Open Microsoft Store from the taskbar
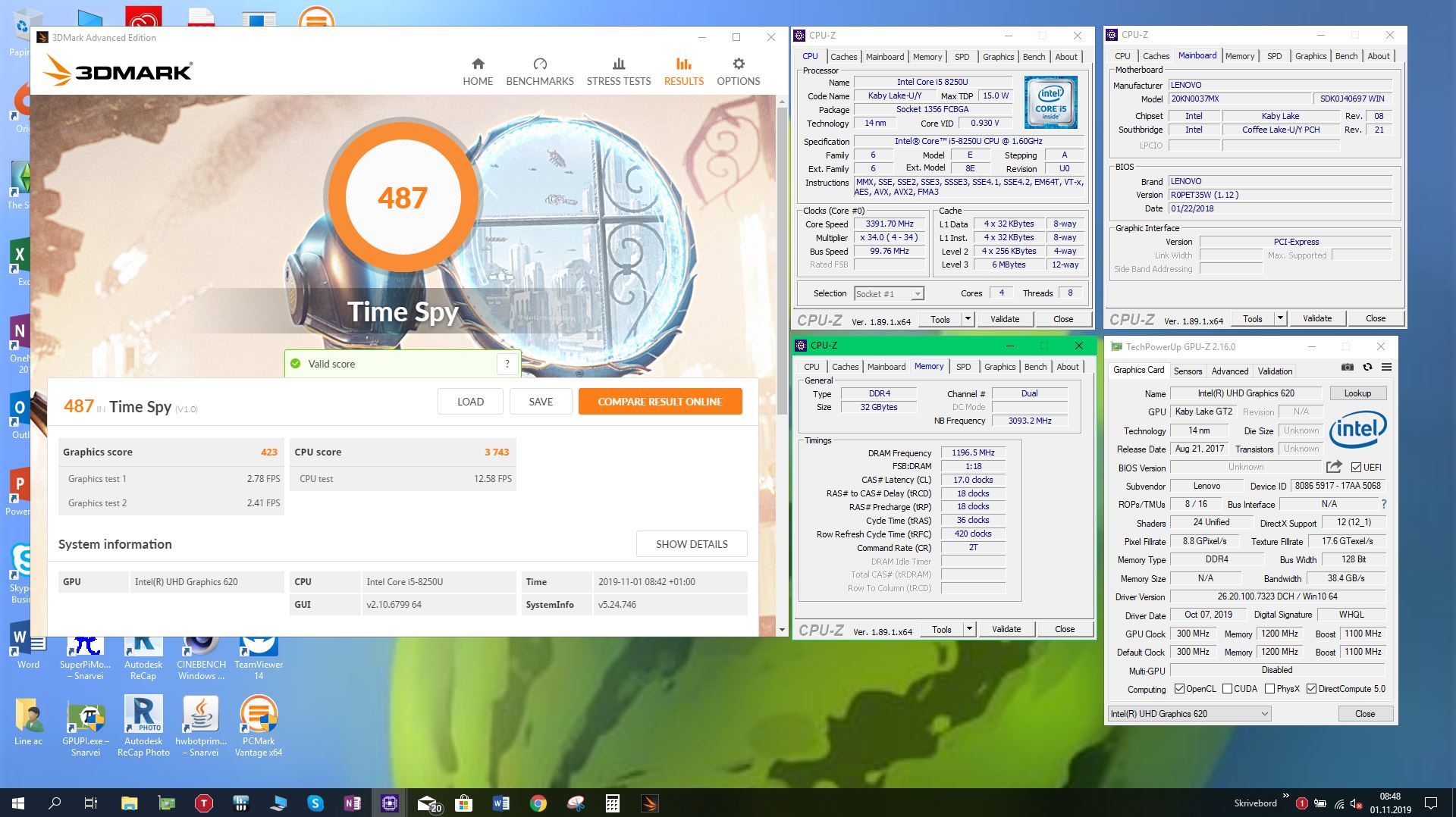This screenshot has width=1456, height=817. [464, 803]
